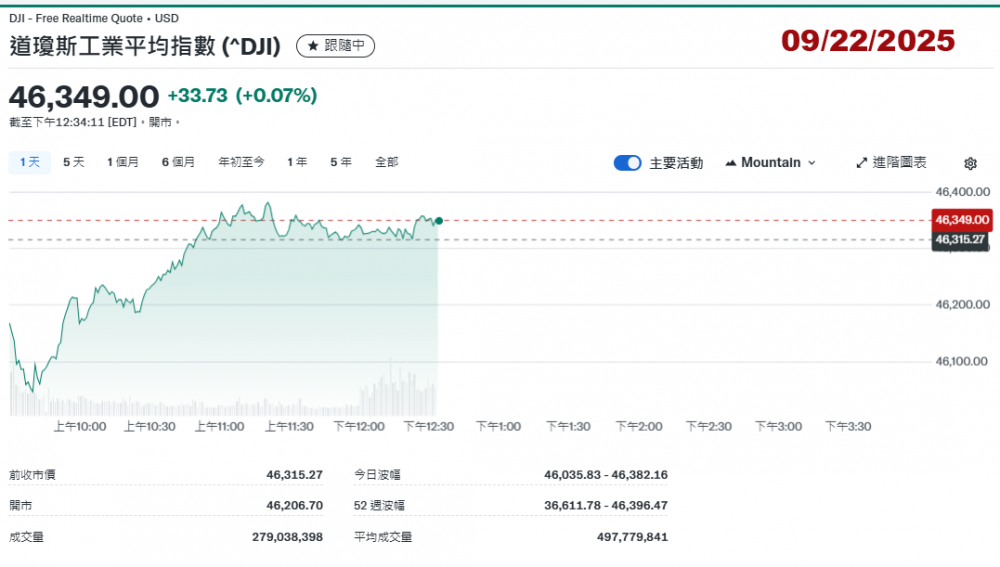Click the red 46,349.00 price label
1000x567 pixels.
961,220
